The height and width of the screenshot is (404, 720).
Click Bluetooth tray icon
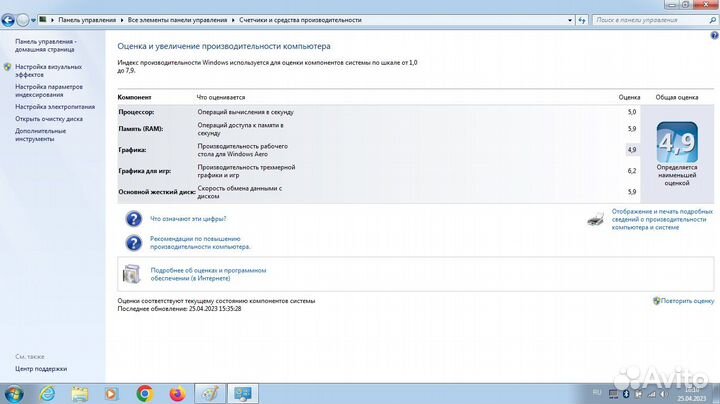pyautogui.click(x=626, y=394)
